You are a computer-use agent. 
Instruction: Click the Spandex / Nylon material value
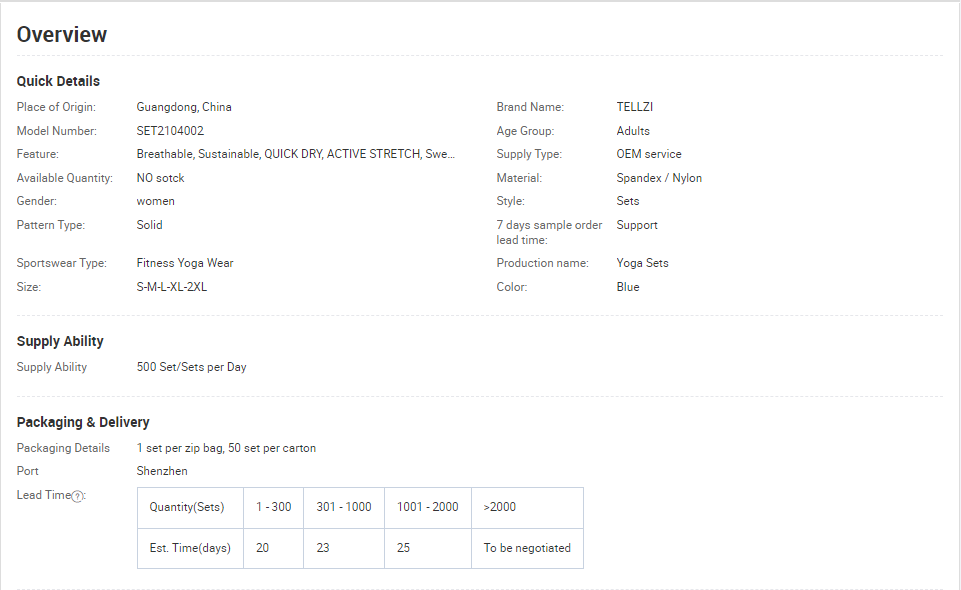click(x=659, y=178)
